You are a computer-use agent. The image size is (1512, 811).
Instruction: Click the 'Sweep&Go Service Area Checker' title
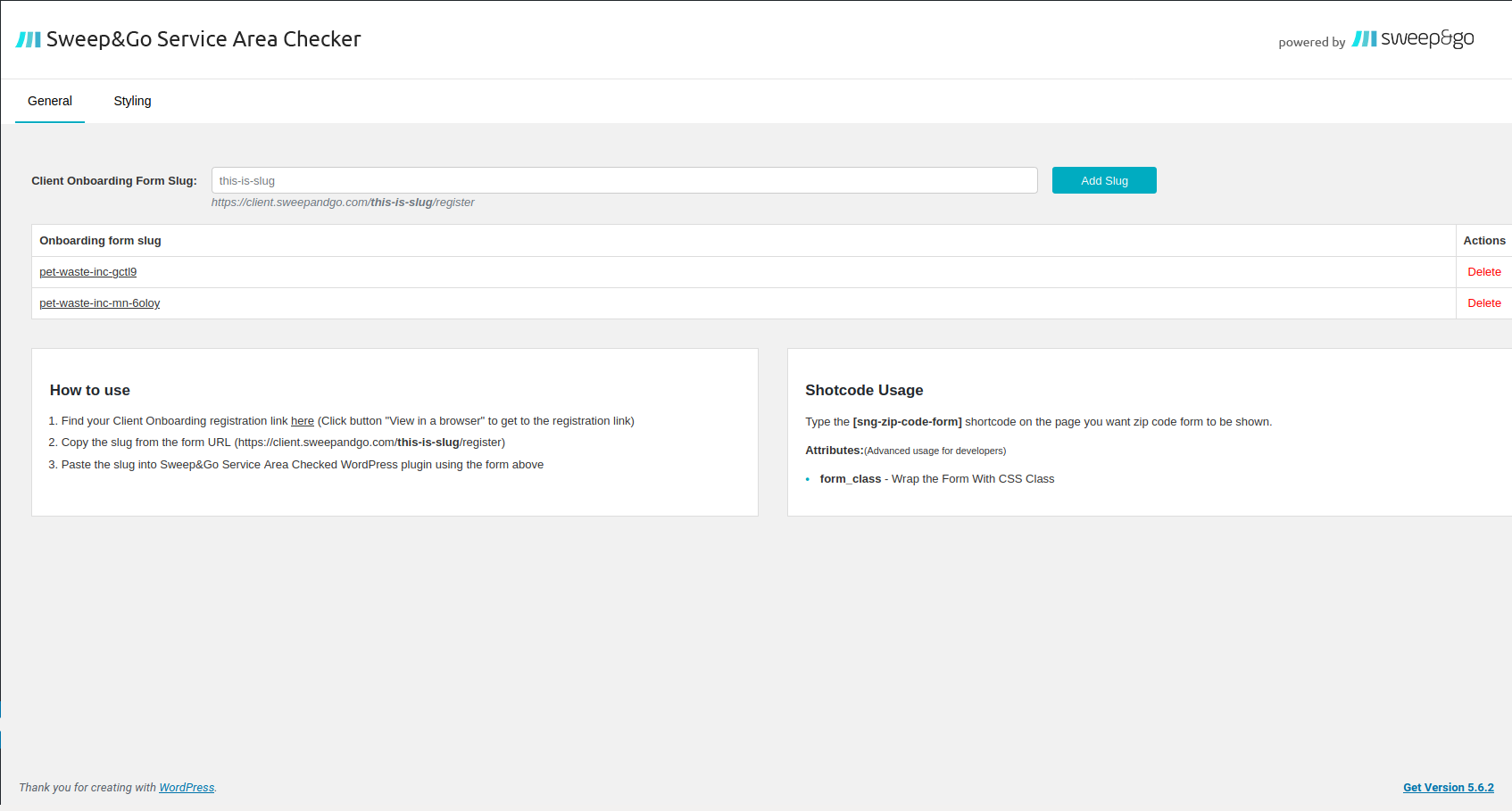click(x=204, y=39)
